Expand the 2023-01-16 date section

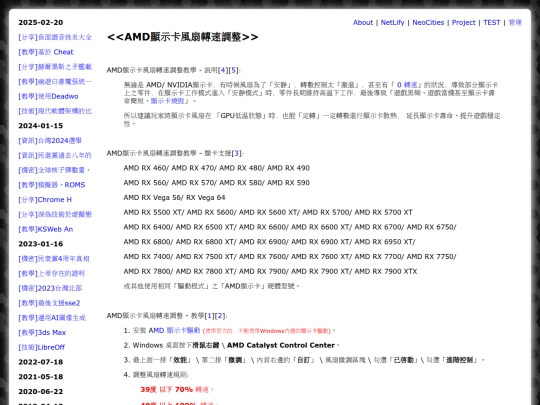coord(41,244)
